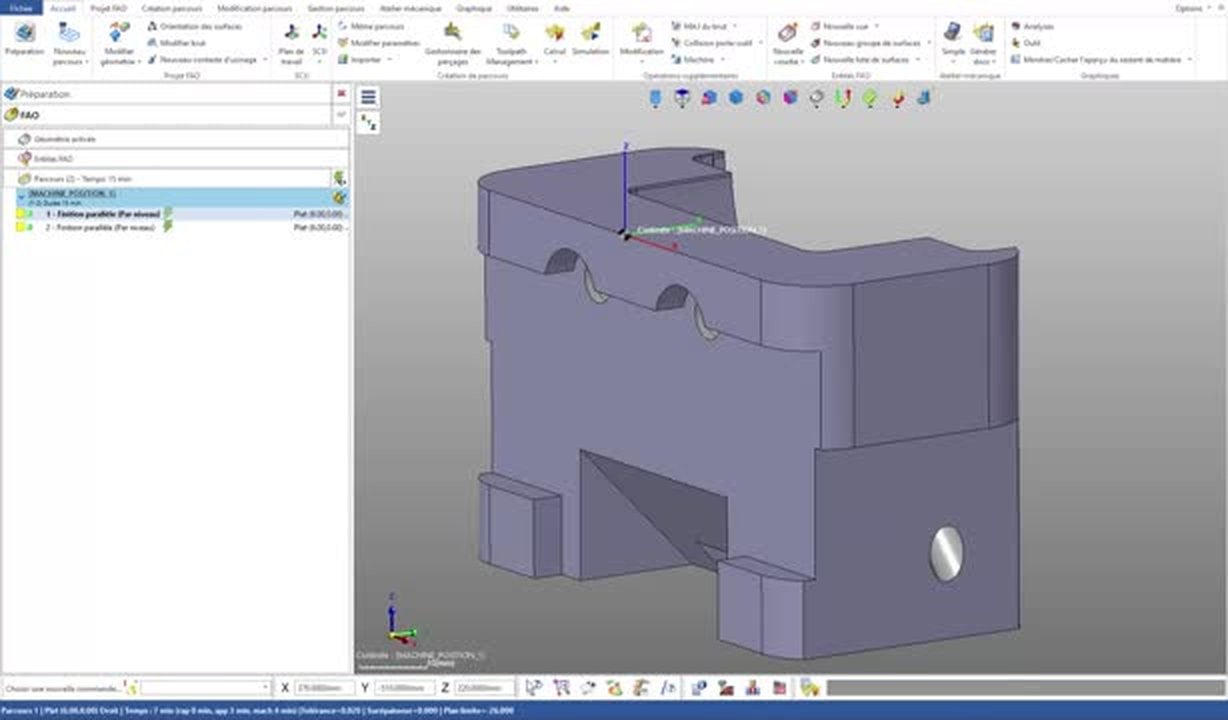Click the Préparation ribbon icon
1228x720 pixels.
point(24,39)
